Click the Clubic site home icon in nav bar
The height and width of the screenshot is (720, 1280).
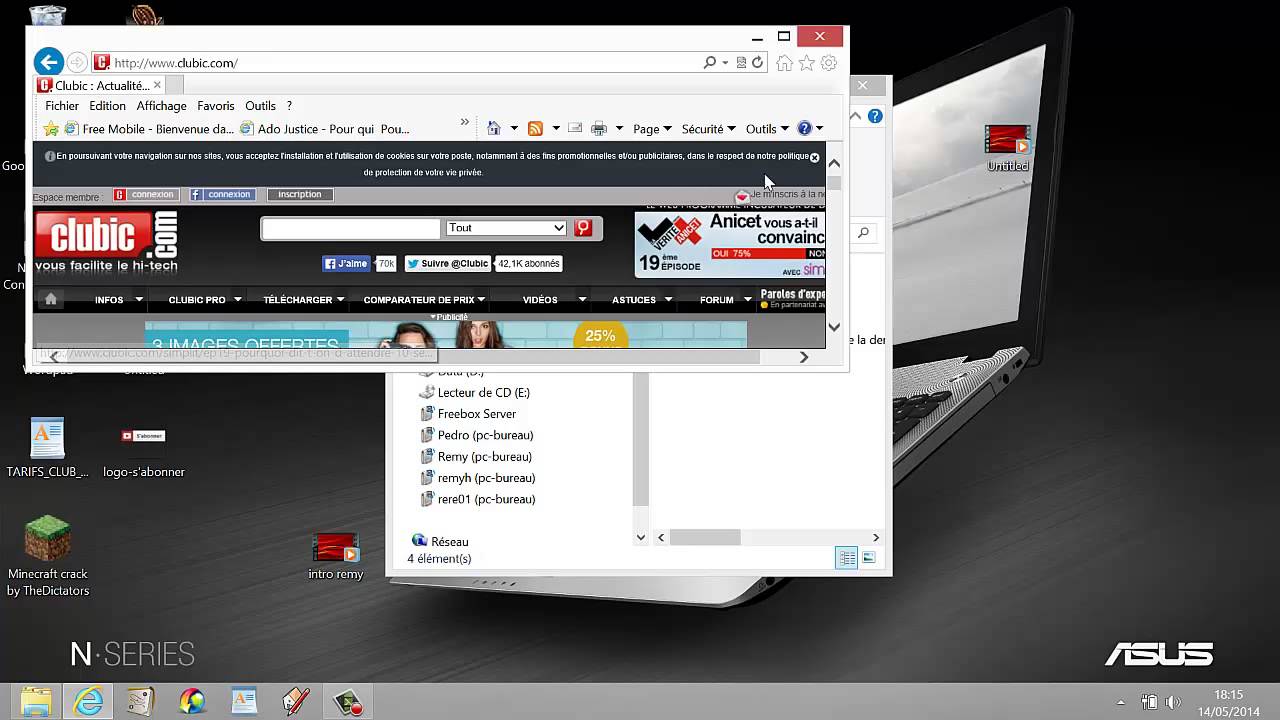pyautogui.click(x=51, y=299)
